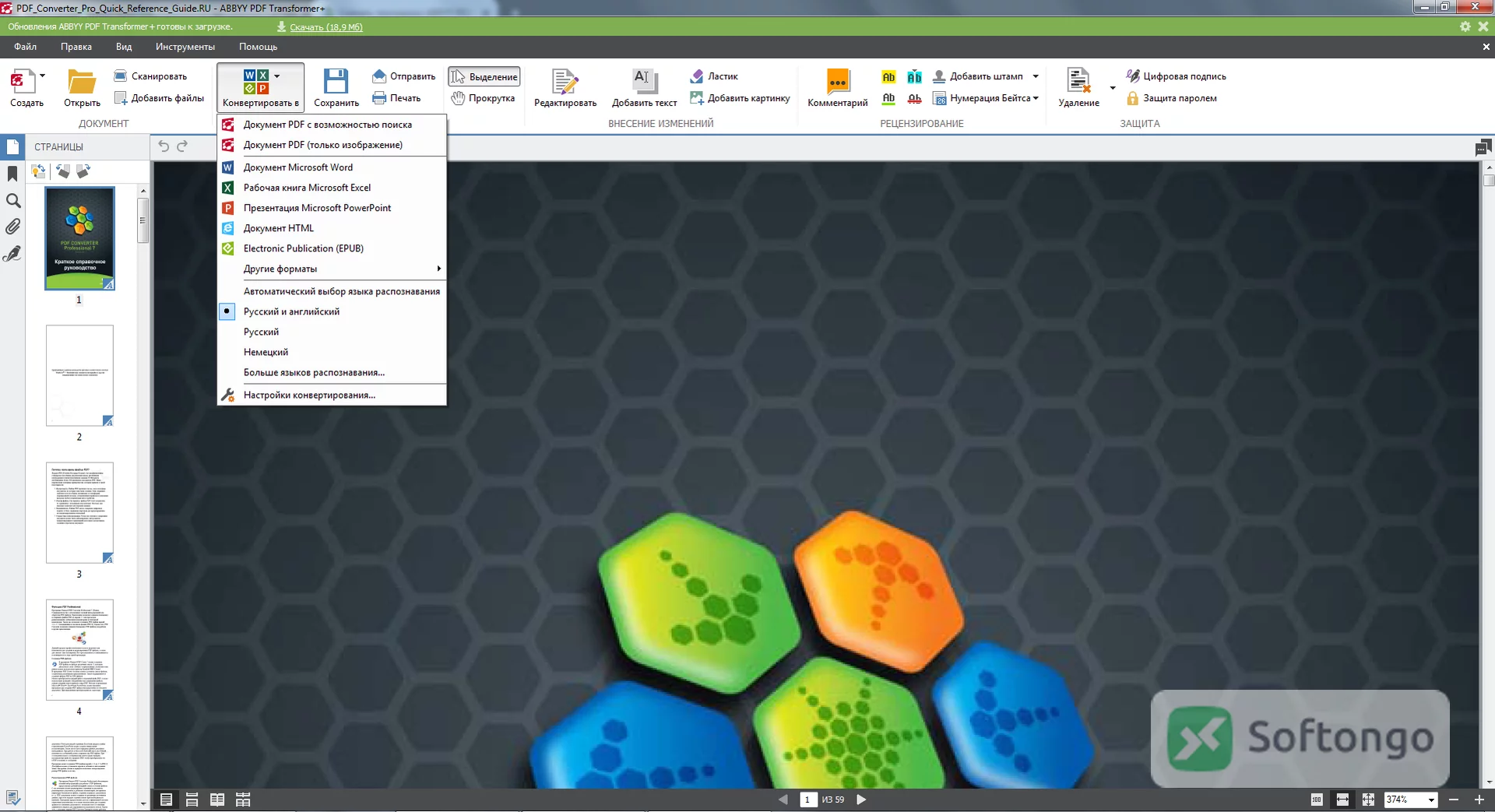Open the Comment speech bubble tool

click(x=838, y=86)
